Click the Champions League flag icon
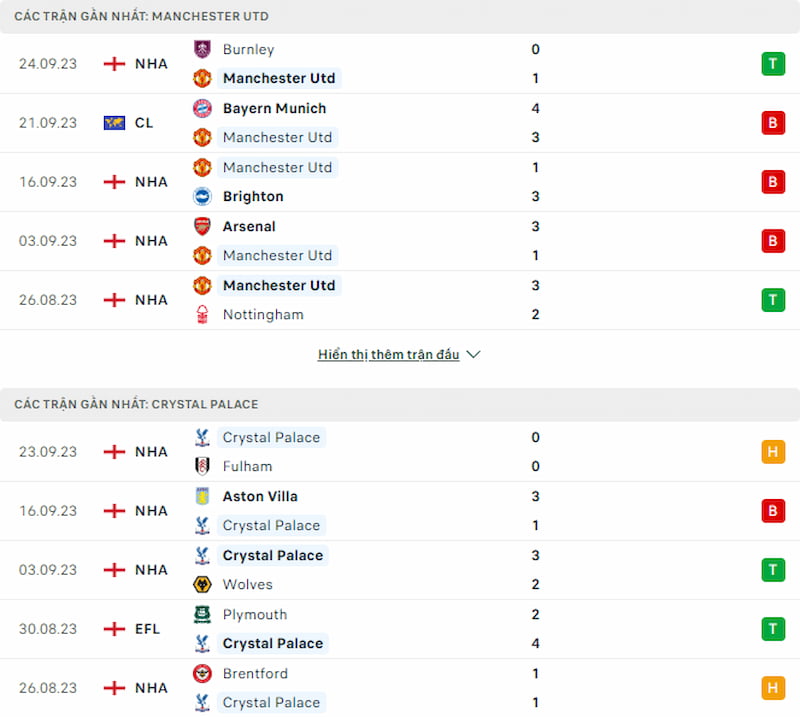This screenshot has width=800, height=717. tap(114, 123)
